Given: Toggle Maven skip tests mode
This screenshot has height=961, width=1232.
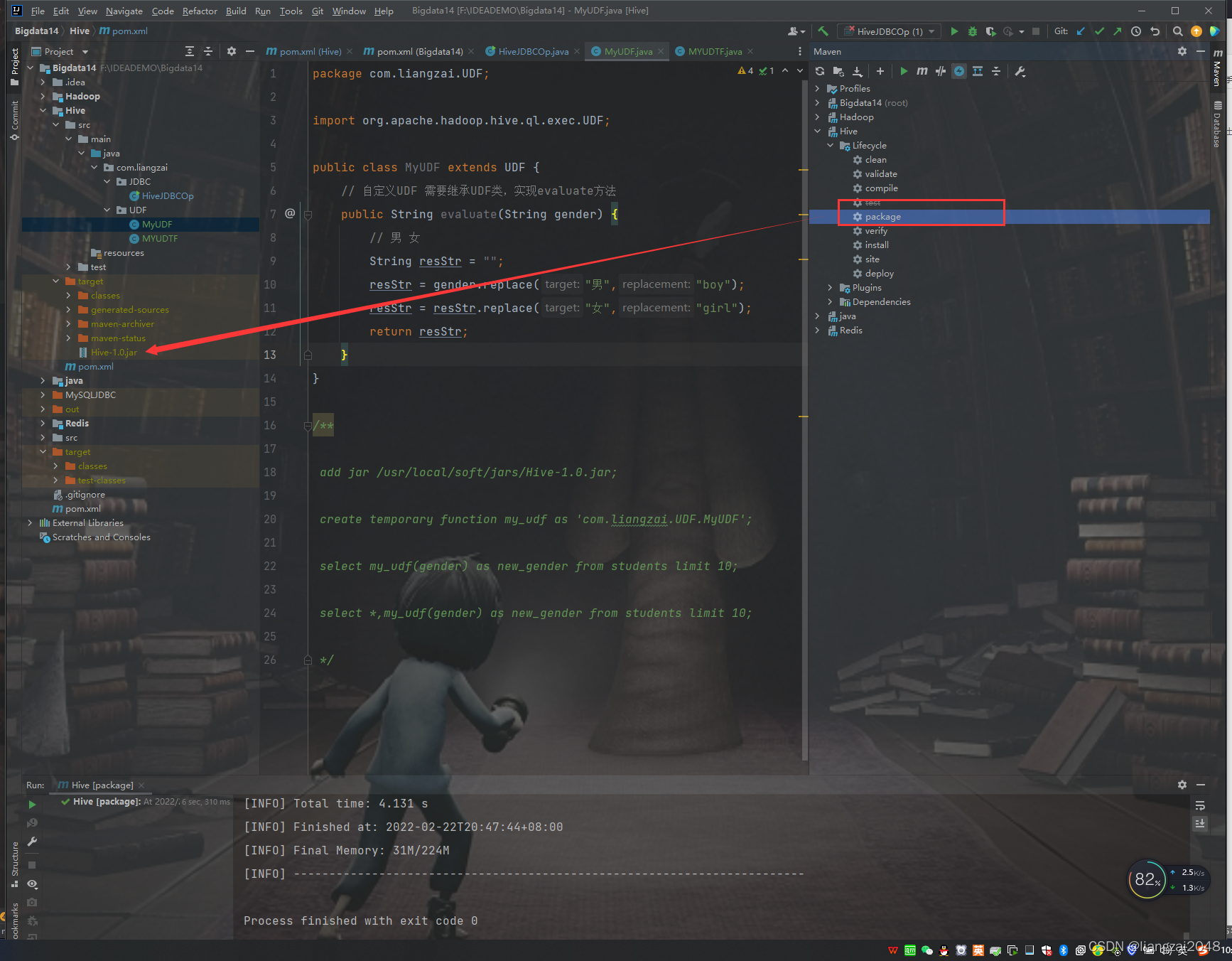Looking at the screenshot, I should (x=959, y=71).
